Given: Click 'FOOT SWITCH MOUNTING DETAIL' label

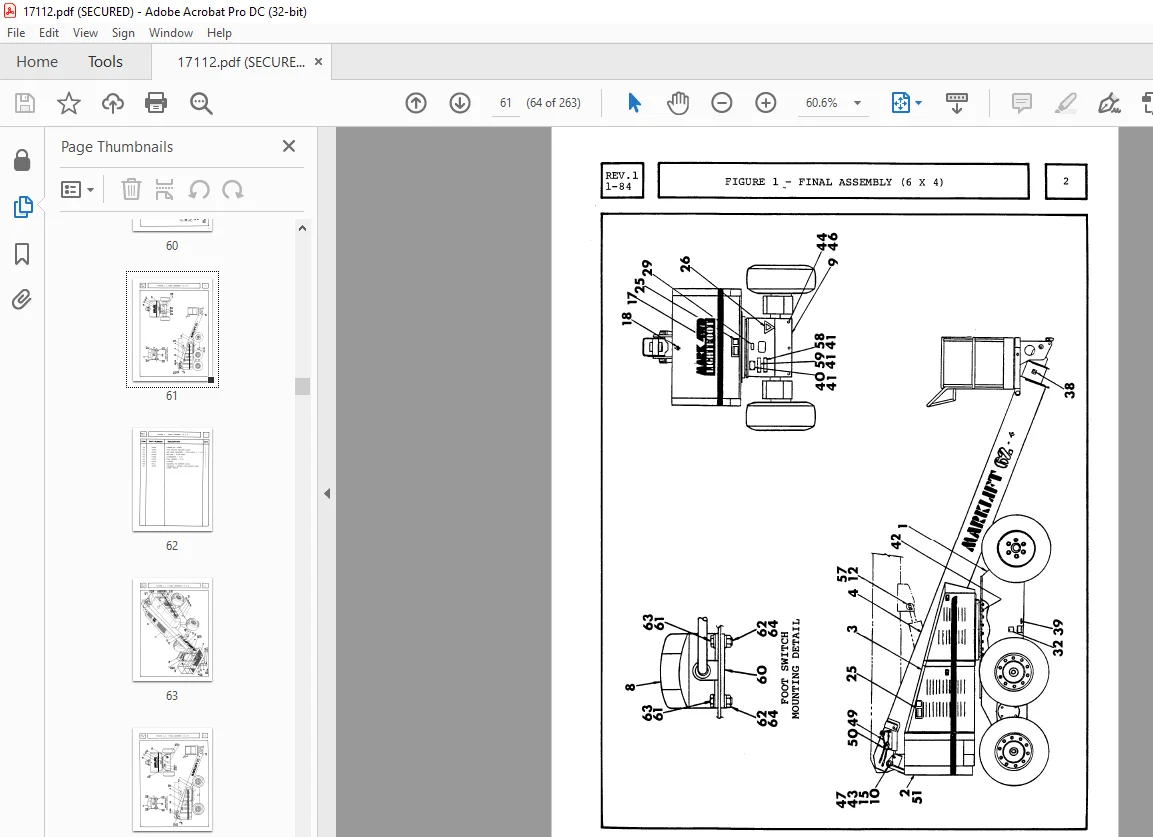Looking at the screenshot, I should tap(790, 669).
